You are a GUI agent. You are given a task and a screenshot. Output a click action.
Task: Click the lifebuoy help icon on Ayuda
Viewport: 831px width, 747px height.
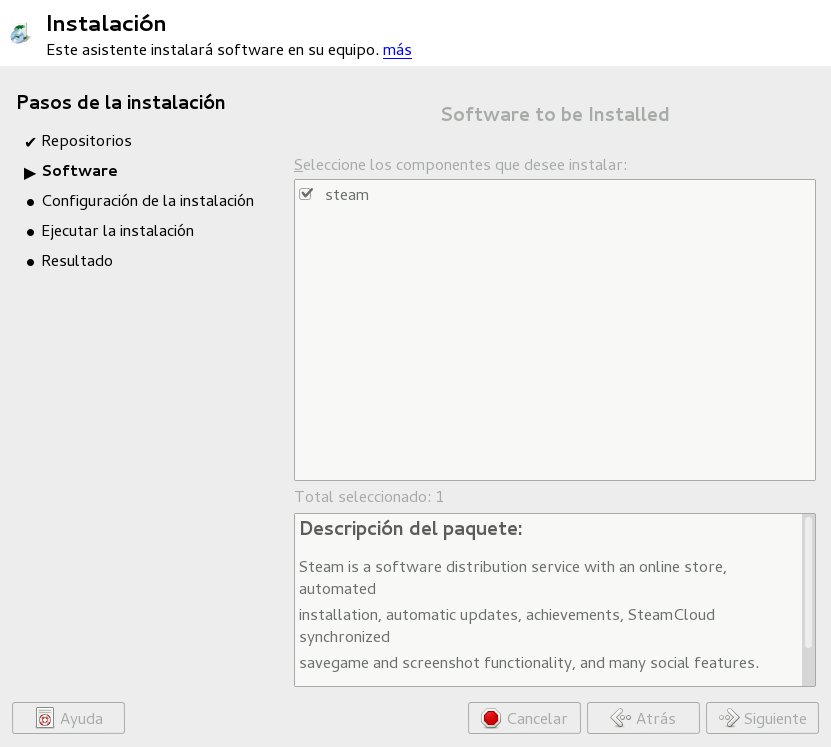[x=45, y=718]
